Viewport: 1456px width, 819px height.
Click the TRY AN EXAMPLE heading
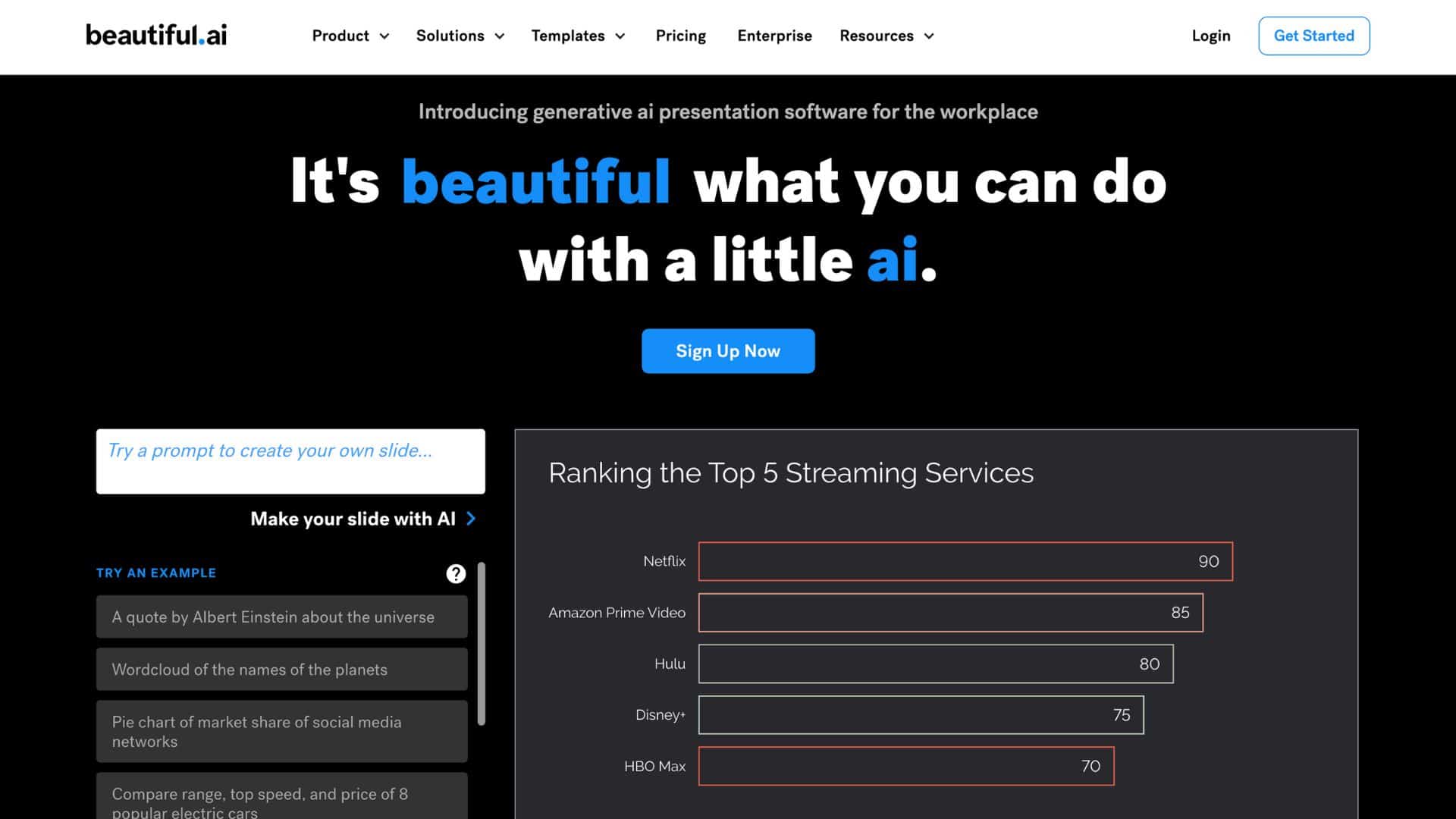click(x=156, y=573)
